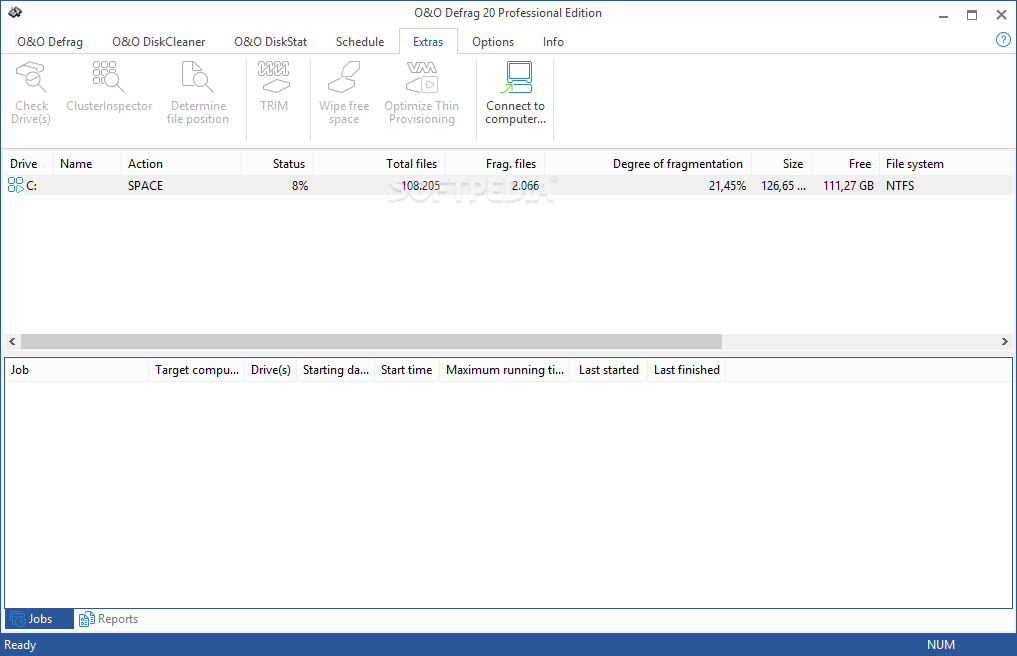Image resolution: width=1017 pixels, height=656 pixels.
Task: Sort by Total files column header
Action: click(379, 164)
